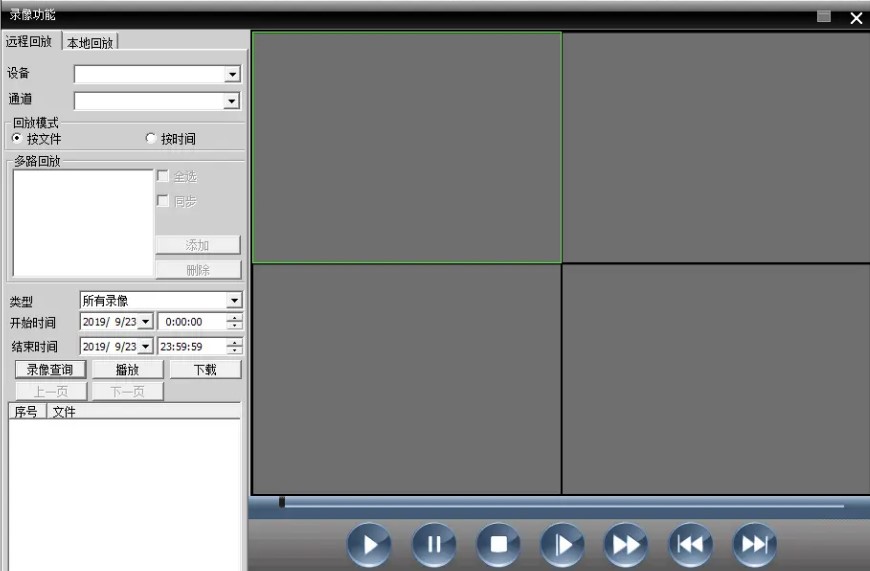The width and height of the screenshot is (870, 571).
Task: Click the 删除 delete button
Action: (x=198, y=270)
